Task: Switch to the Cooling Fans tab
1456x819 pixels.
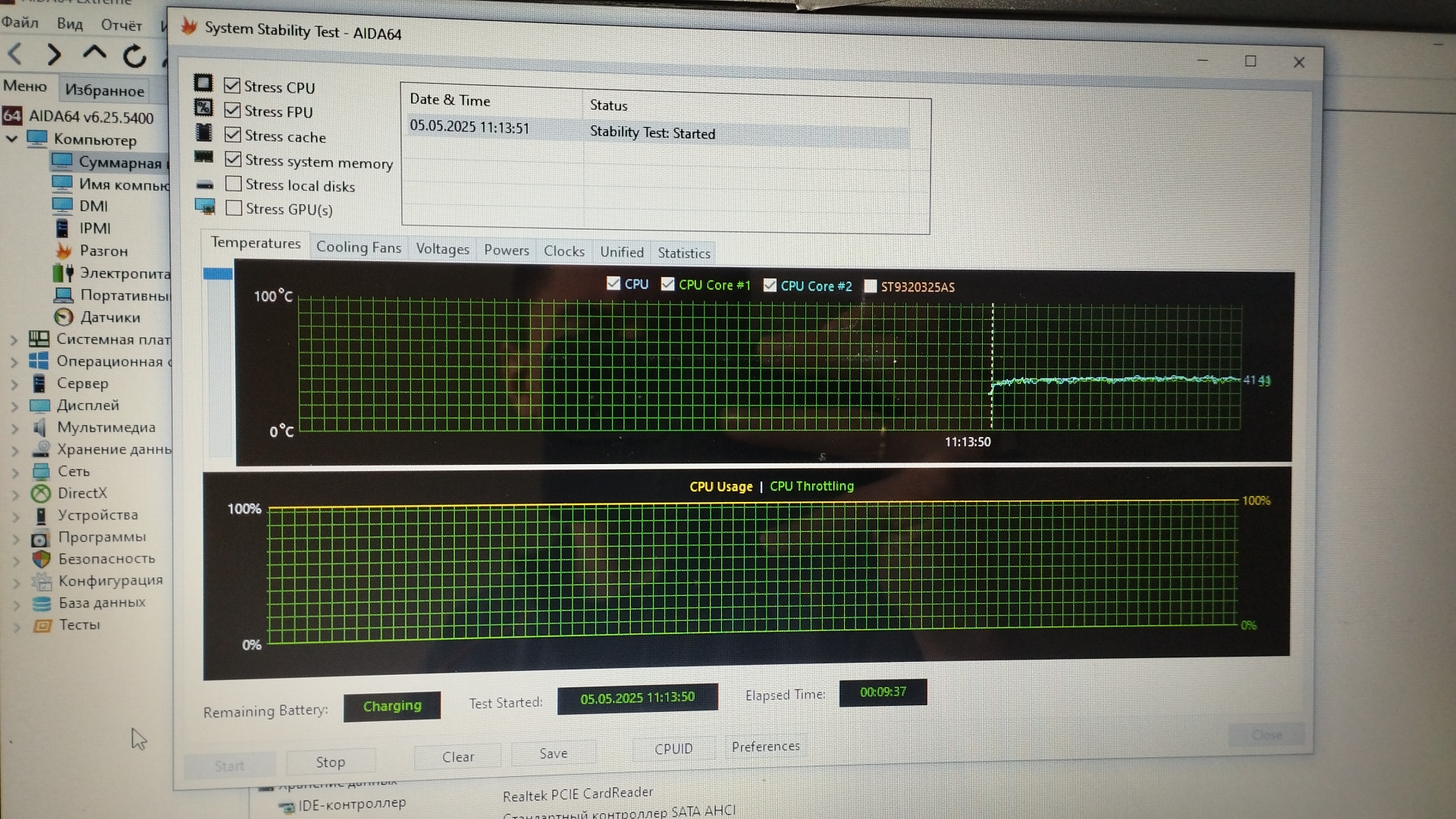Action: 358,247
